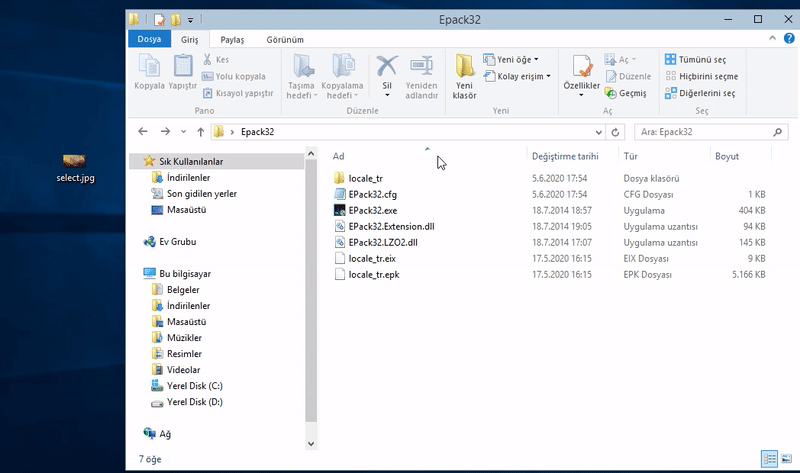The height and width of the screenshot is (473, 800).
Task: Switch to the Paylaş ribbon tab
Action: coord(232,39)
